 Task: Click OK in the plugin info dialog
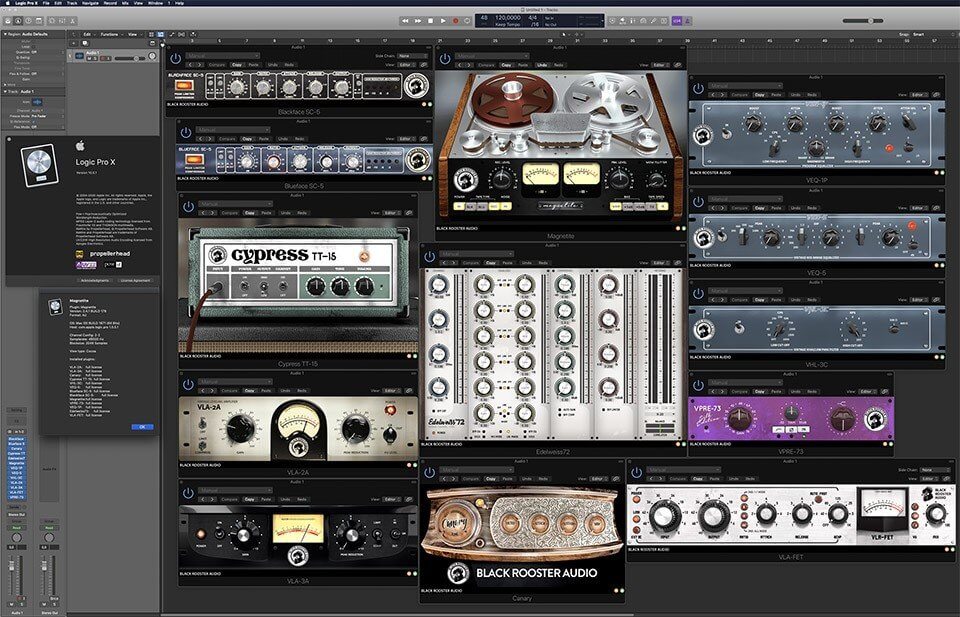coord(142,426)
